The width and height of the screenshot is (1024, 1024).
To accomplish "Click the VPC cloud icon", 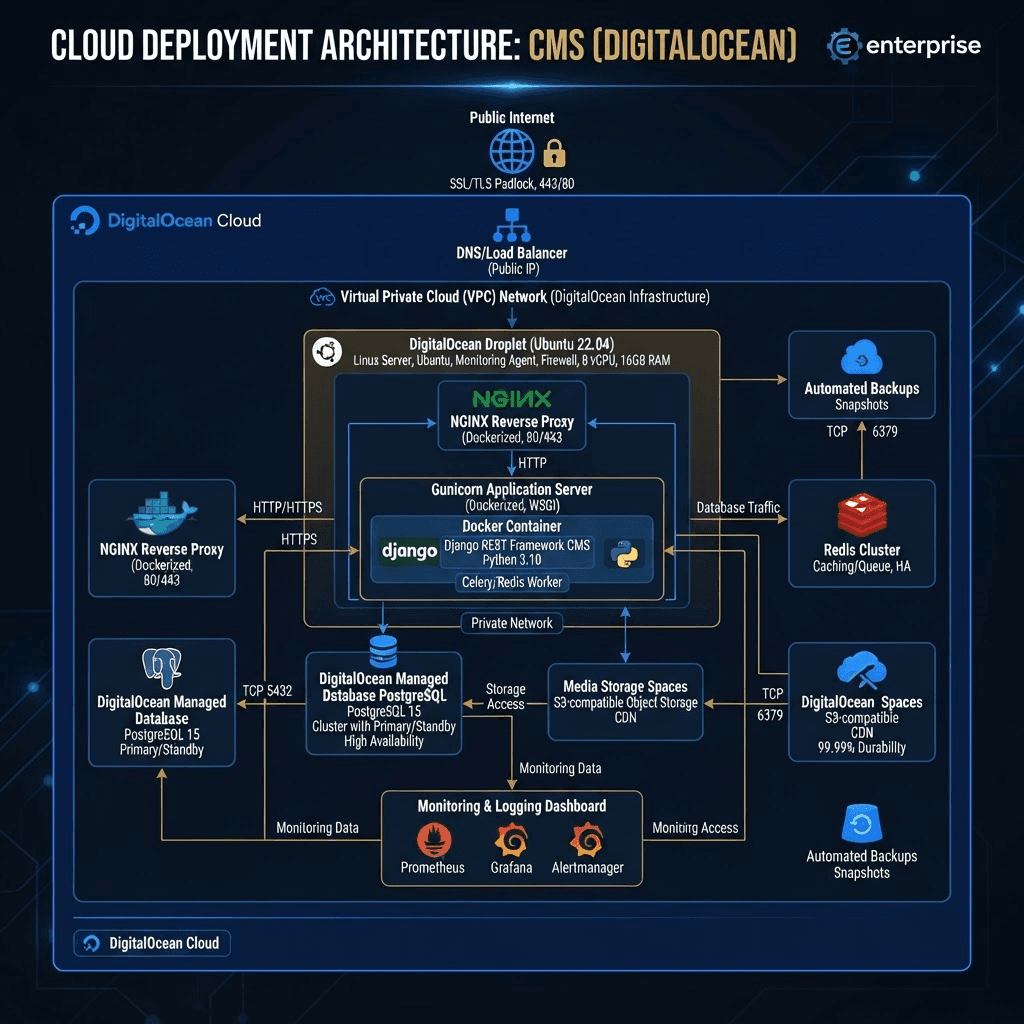I will [x=323, y=297].
